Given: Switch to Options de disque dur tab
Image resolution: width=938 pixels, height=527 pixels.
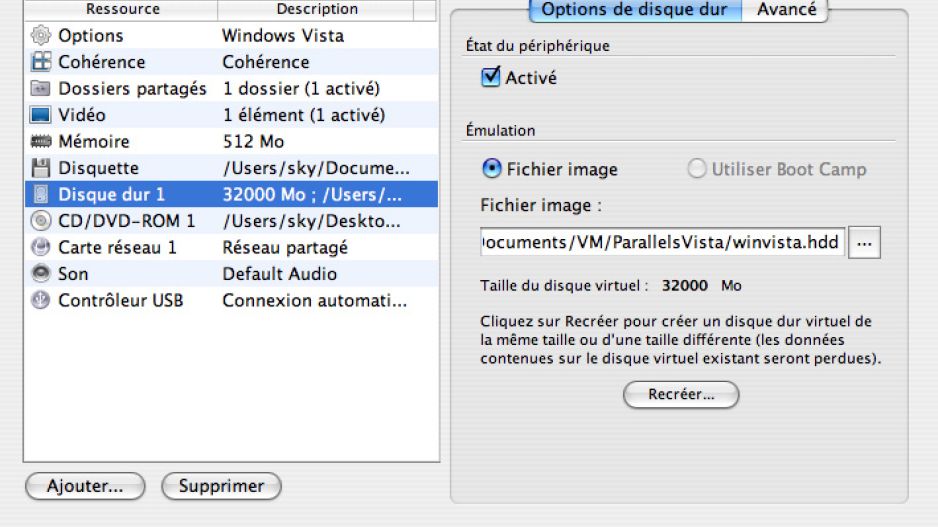Looking at the screenshot, I should (635, 10).
